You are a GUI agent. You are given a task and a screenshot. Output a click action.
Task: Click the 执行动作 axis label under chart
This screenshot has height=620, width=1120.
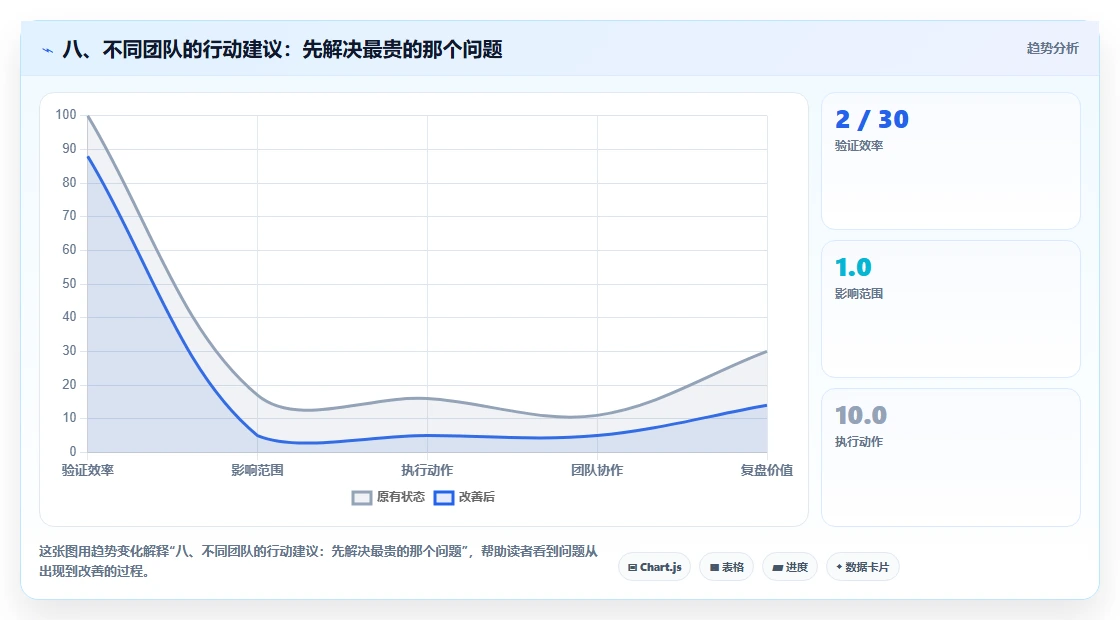pyautogui.click(x=427, y=470)
